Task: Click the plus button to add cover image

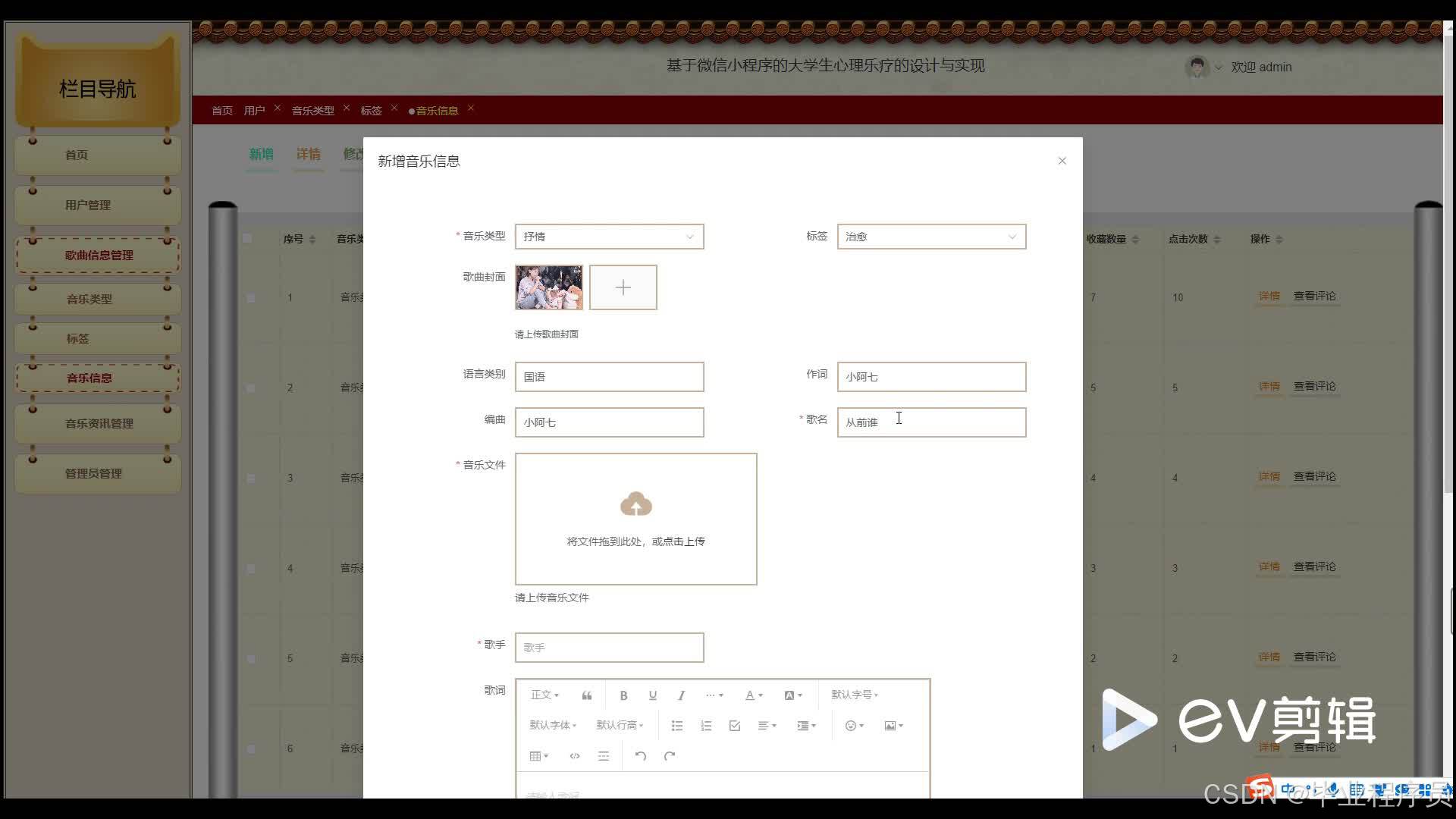Action: click(x=623, y=287)
